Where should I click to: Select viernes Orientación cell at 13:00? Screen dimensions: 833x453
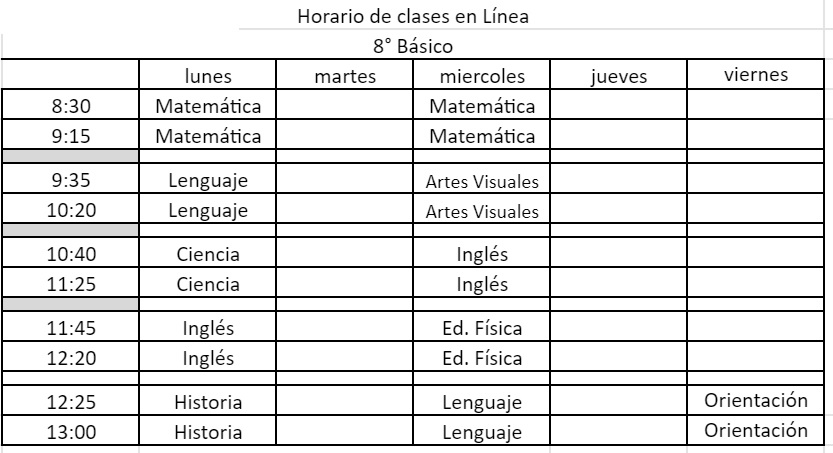tap(756, 432)
